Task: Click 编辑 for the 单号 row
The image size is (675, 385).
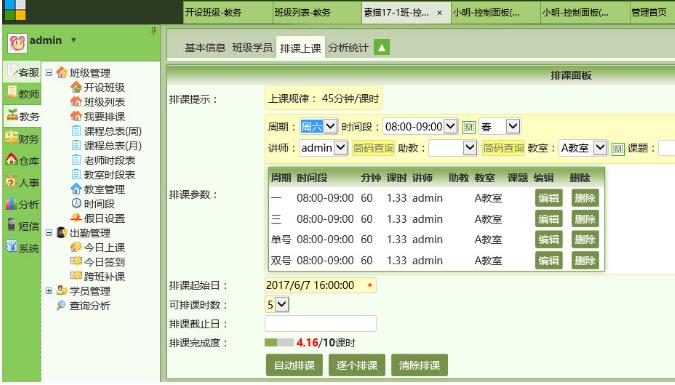Action: [549, 239]
